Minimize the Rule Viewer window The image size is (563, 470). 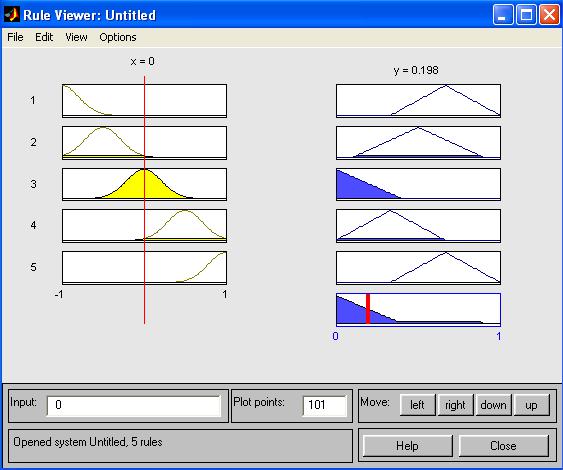coord(503,15)
